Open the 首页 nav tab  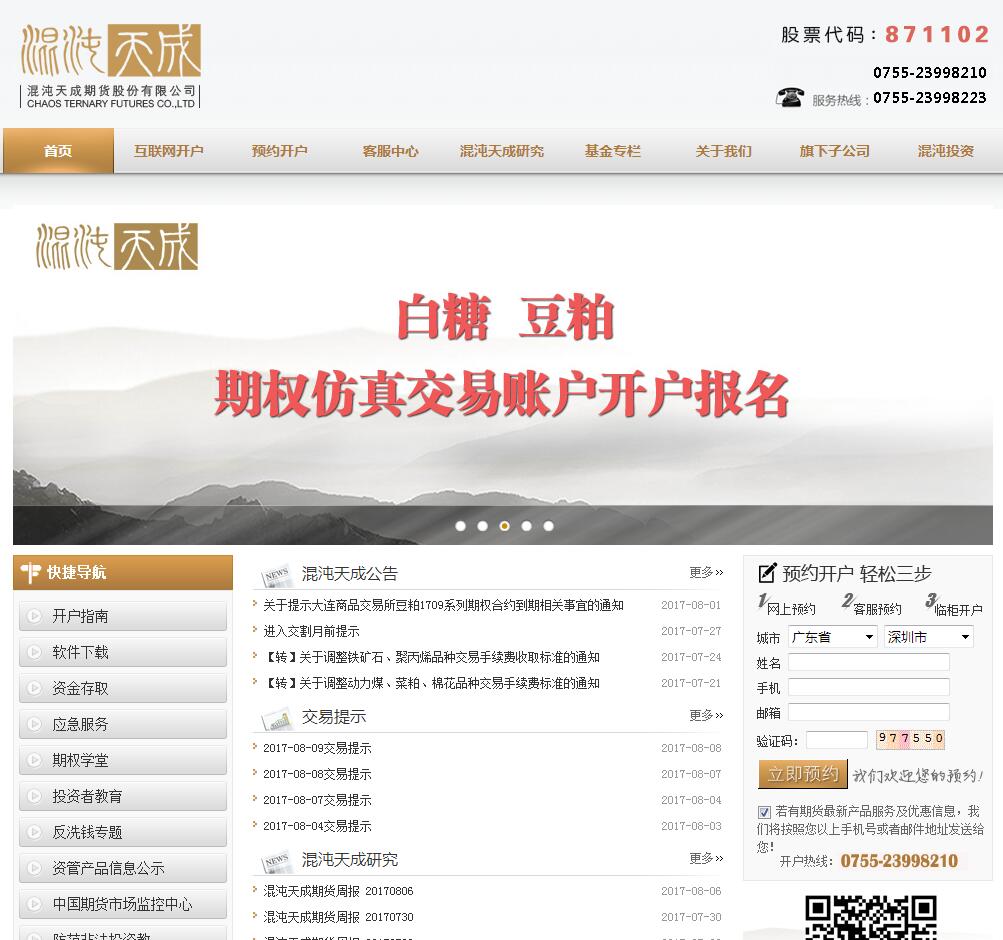point(58,151)
